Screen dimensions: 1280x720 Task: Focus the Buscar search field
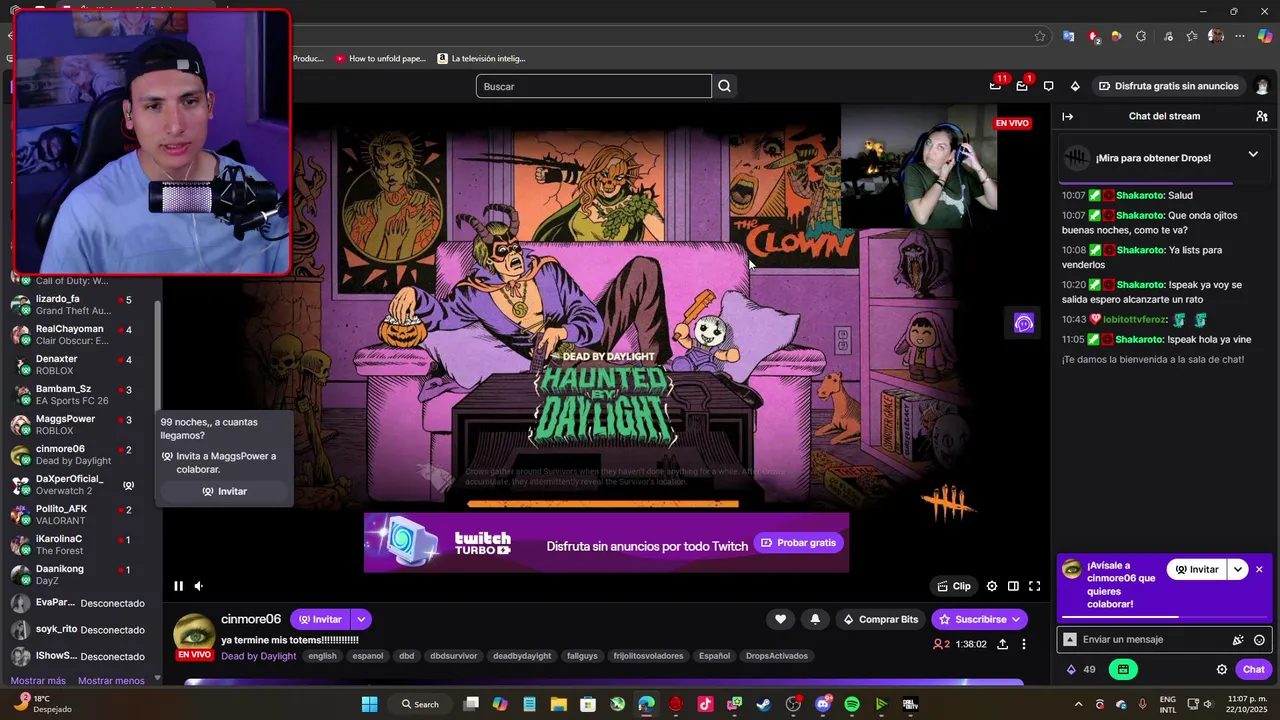(594, 86)
